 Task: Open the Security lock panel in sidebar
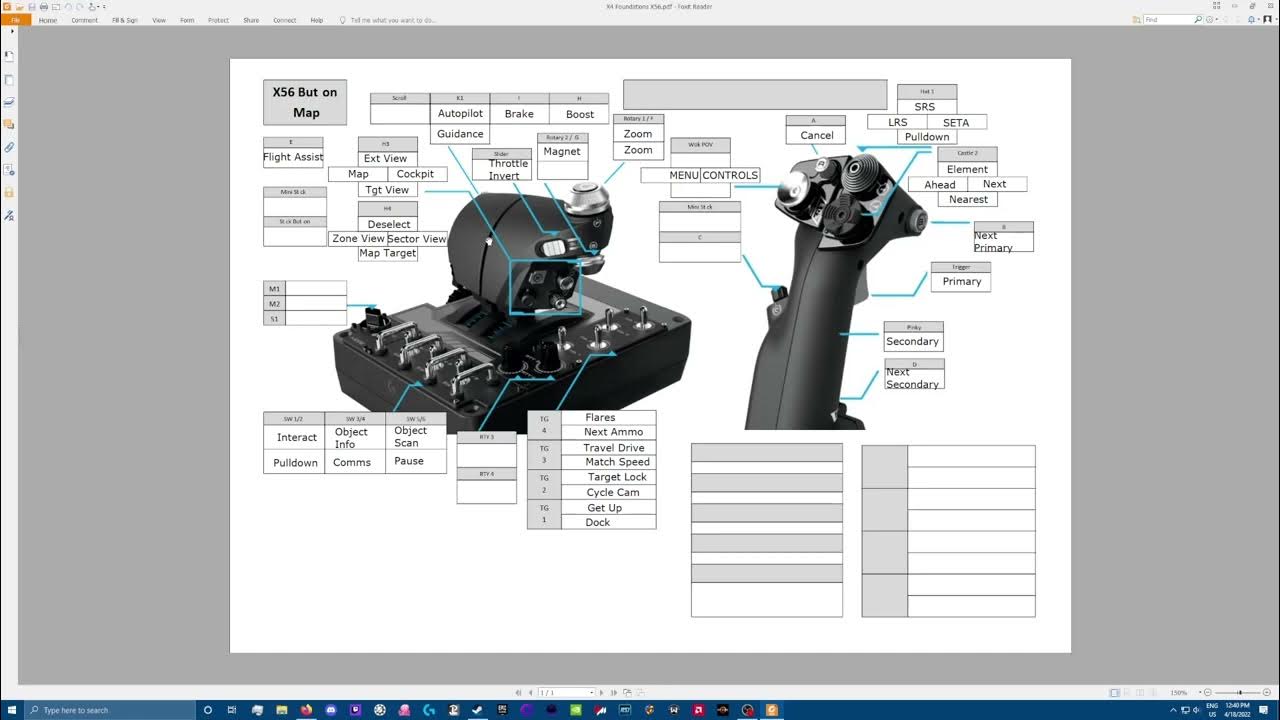(9, 192)
